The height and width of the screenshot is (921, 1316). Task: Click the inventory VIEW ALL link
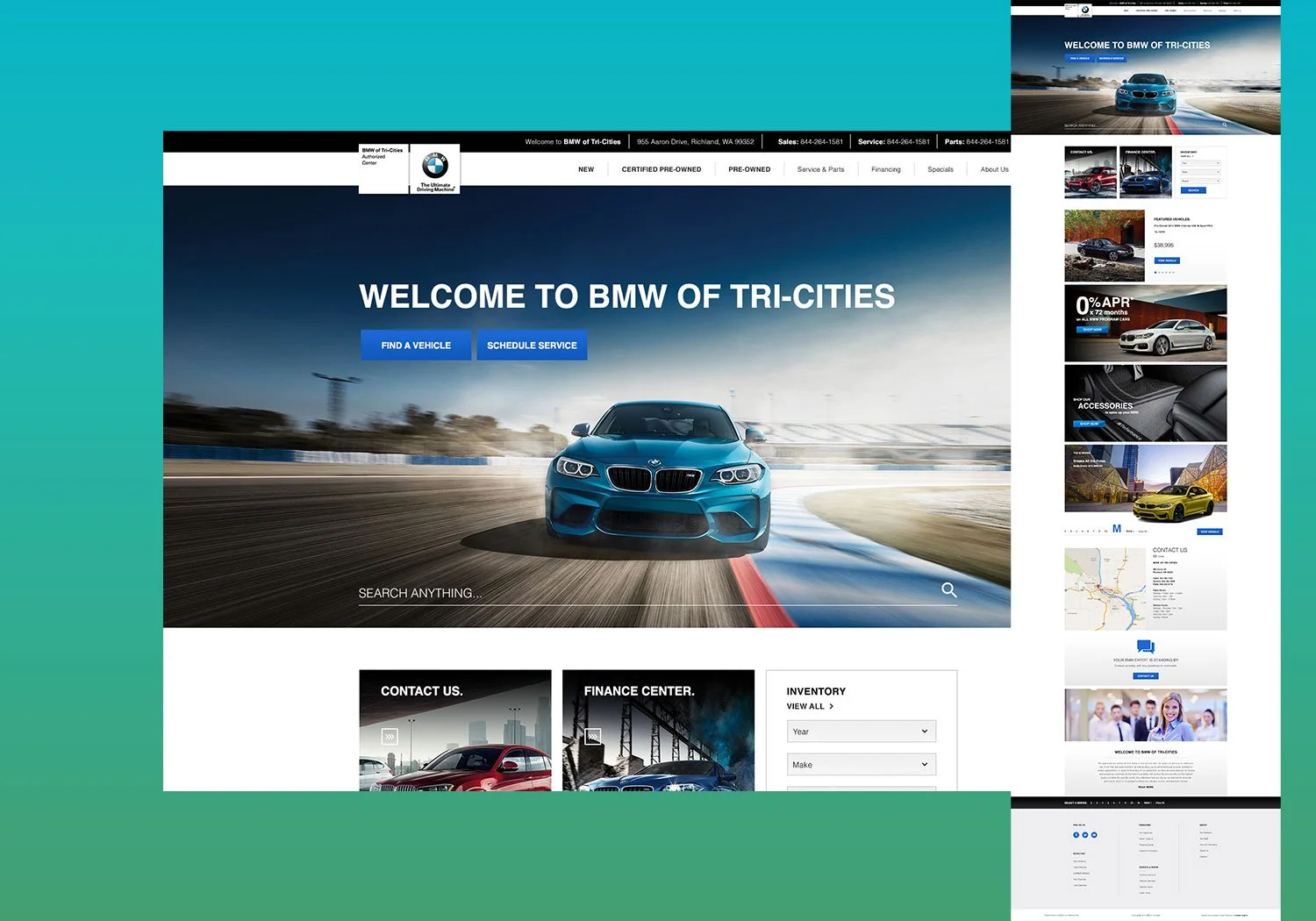pos(810,706)
